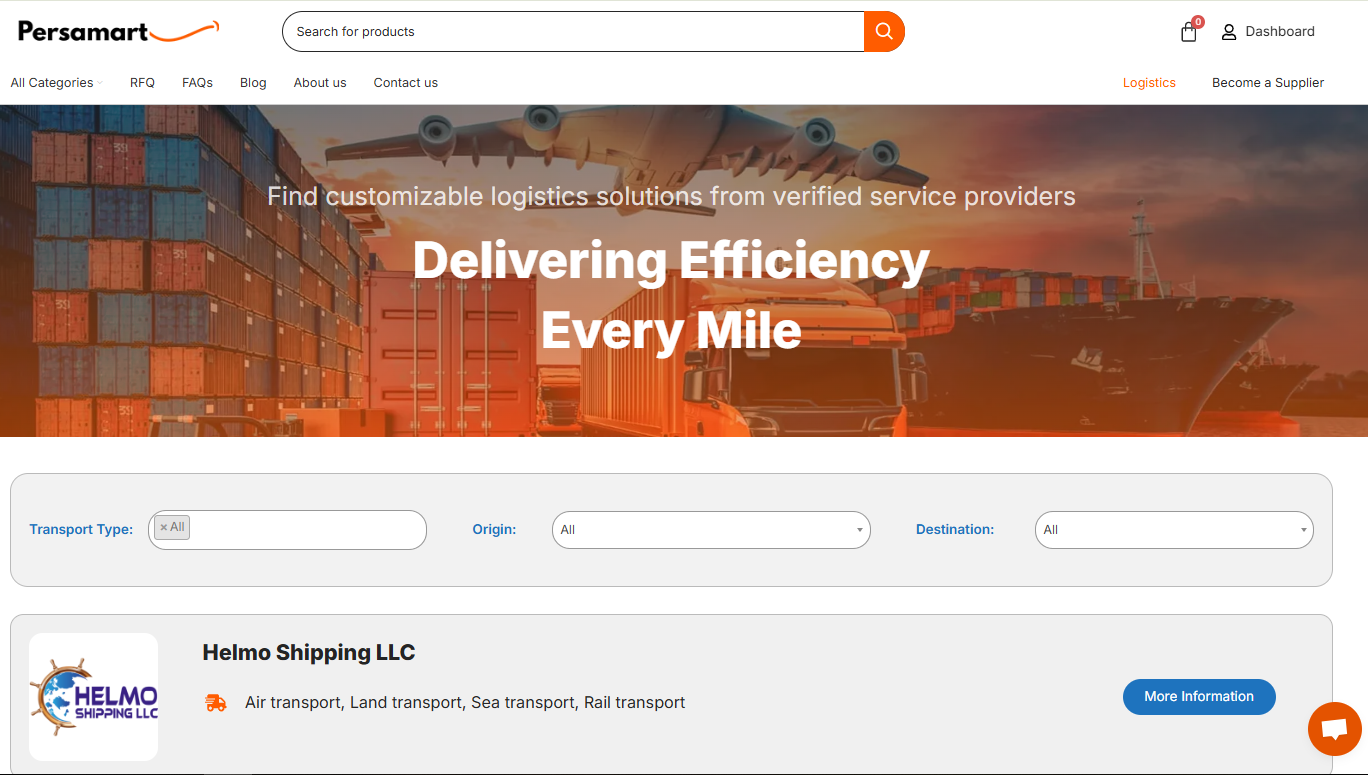Image resolution: width=1368 pixels, height=775 pixels.
Task: Navigate to the Blog page
Action: point(253,83)
